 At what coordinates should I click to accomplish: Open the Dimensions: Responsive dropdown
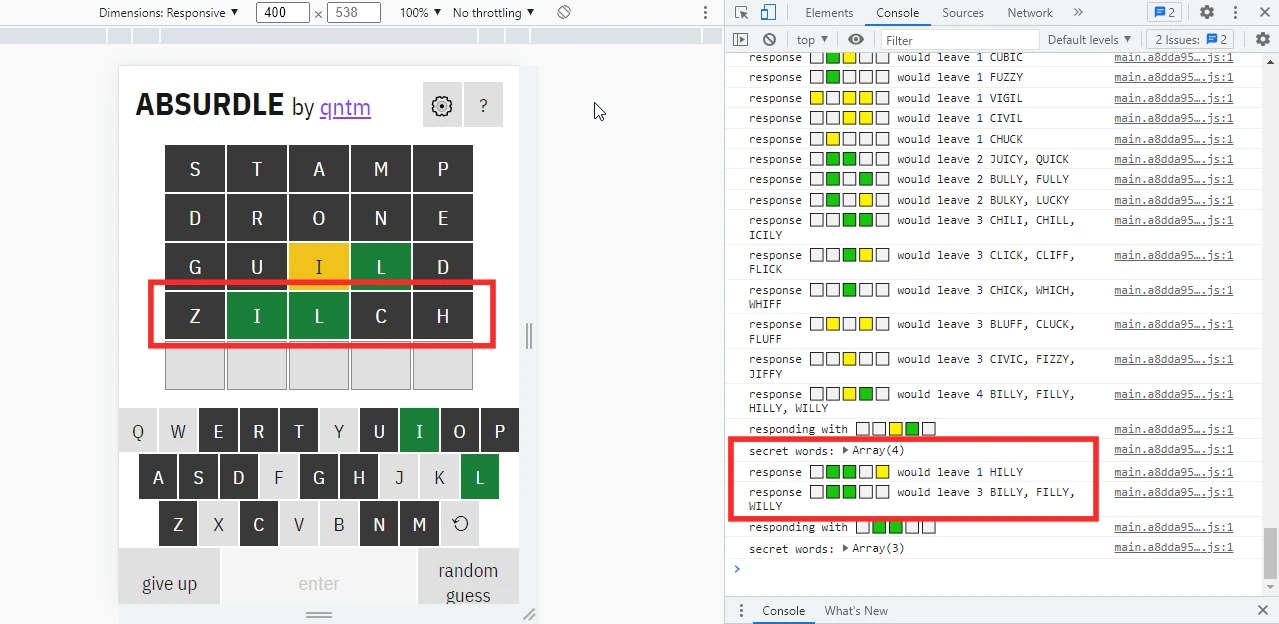[x=169, y=13]
